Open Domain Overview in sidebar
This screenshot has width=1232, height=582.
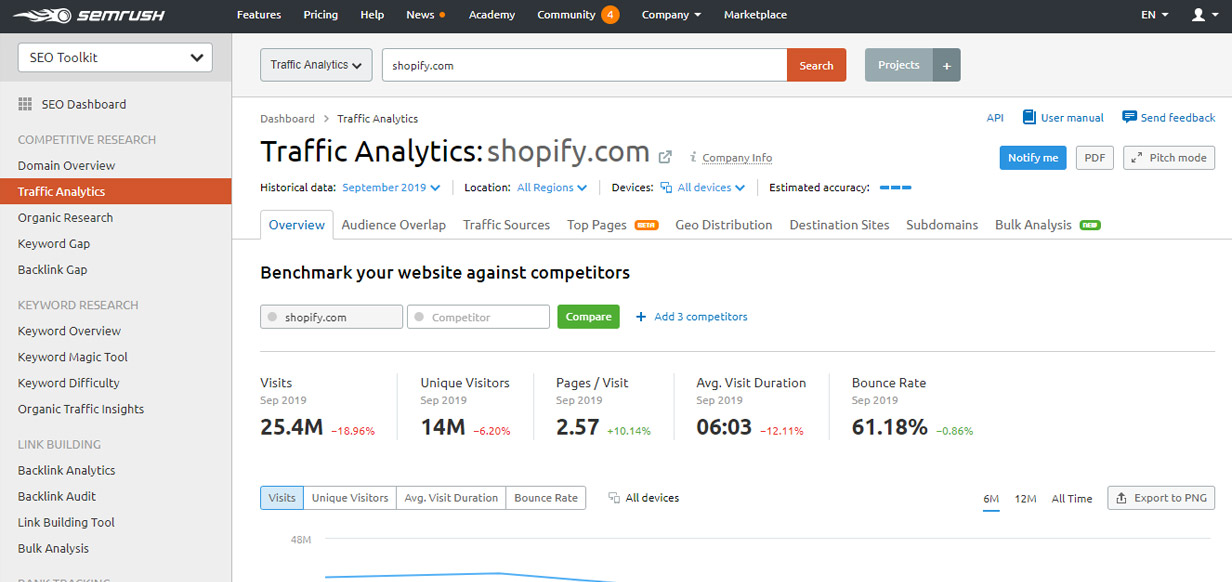point(66,166)
